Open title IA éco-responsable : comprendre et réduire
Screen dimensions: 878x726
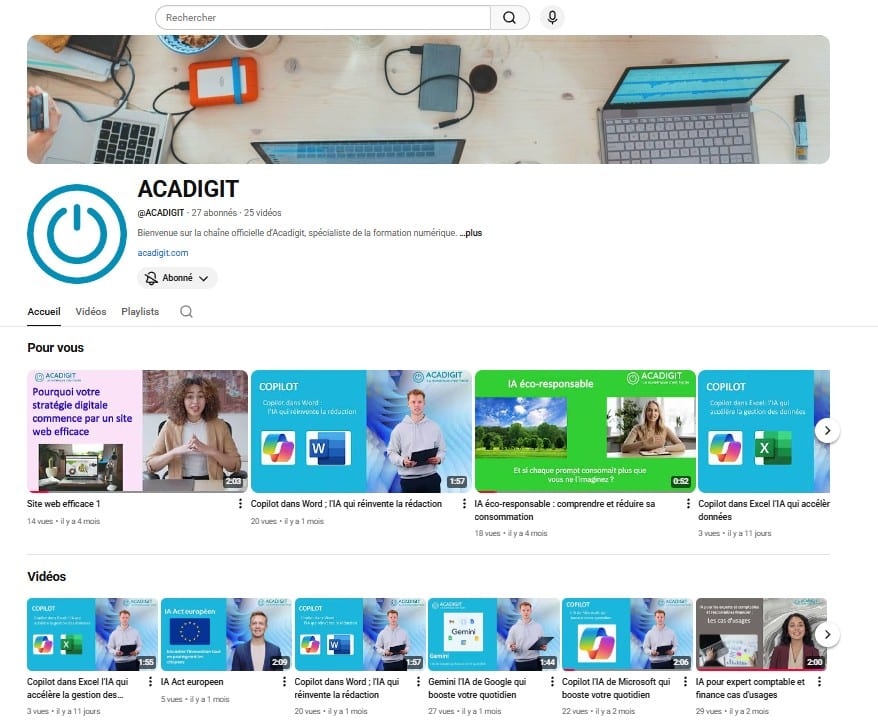564,510
